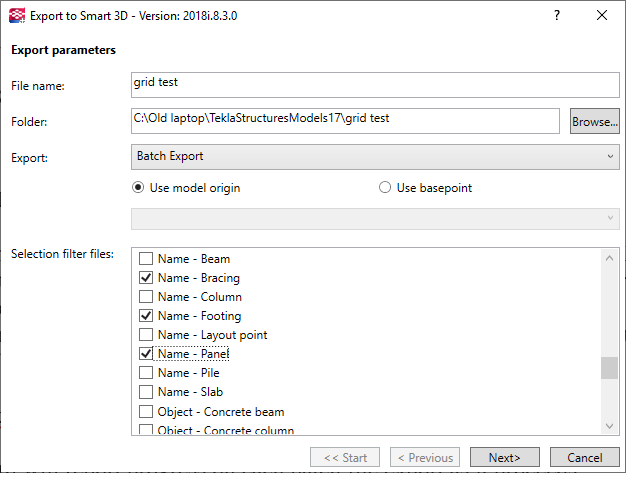Screen dimensions: 628x477
Task: Open the disabled basepoint dropdown
Action: [x=375, y=219]
